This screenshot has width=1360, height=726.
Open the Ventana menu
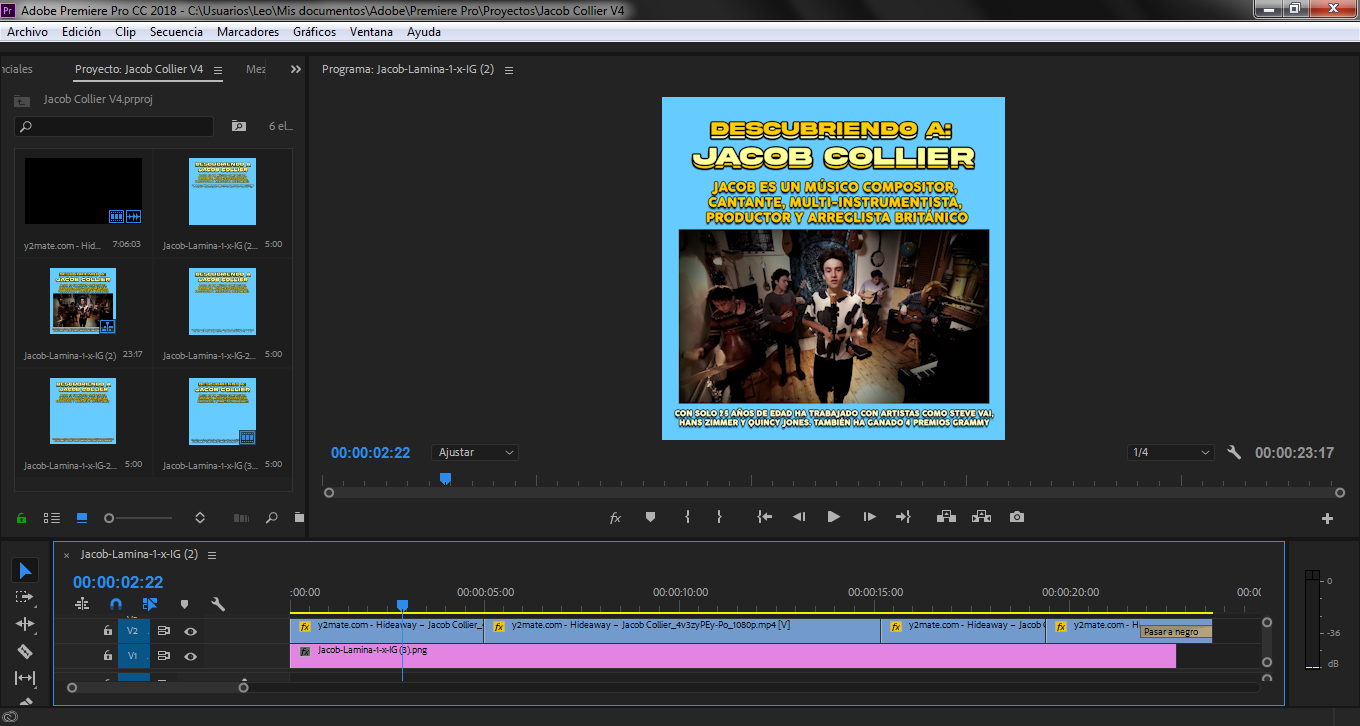[371, 32]
